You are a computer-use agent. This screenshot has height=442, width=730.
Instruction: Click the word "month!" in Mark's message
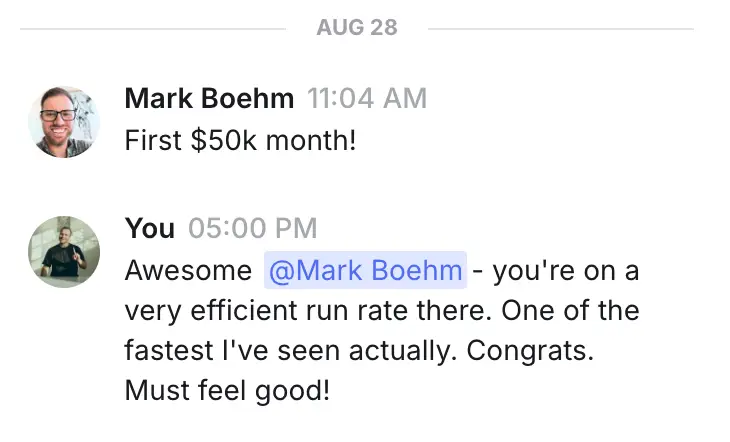pyautogui.click(x=311, y=140)
